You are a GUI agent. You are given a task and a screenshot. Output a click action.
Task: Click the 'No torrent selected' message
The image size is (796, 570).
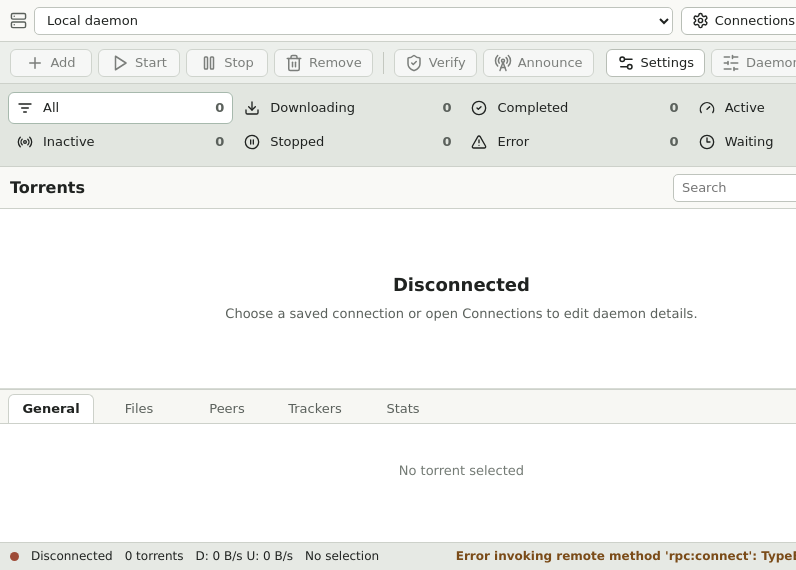coord(461,471)
